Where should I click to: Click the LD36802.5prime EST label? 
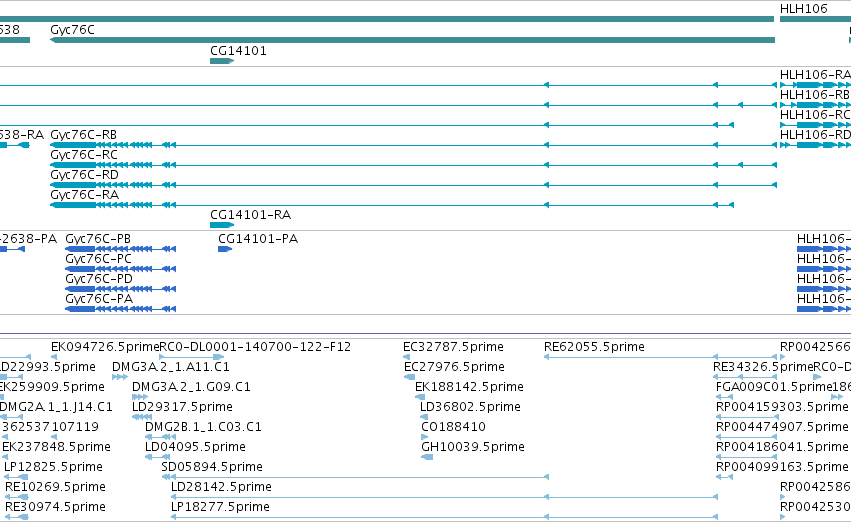(471, 408)
